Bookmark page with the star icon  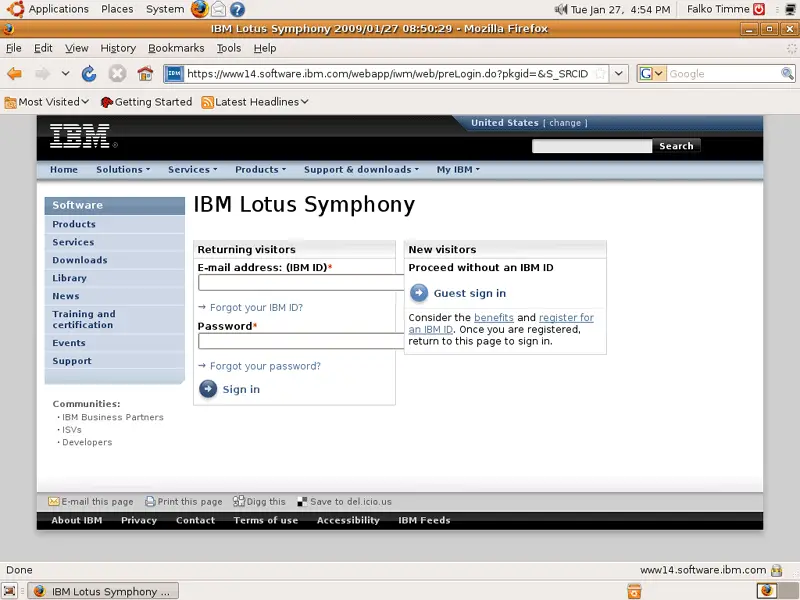click(601, 73)
